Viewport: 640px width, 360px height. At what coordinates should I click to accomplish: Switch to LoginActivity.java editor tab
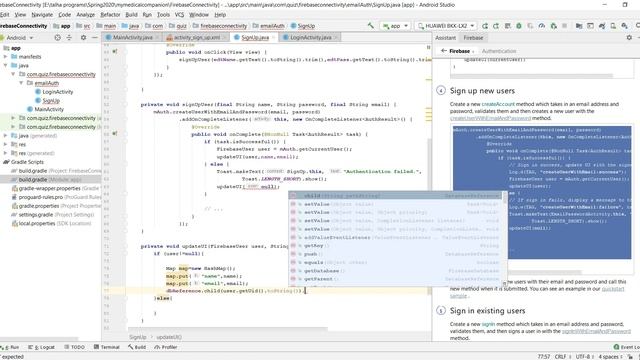(x=310, y=38)
